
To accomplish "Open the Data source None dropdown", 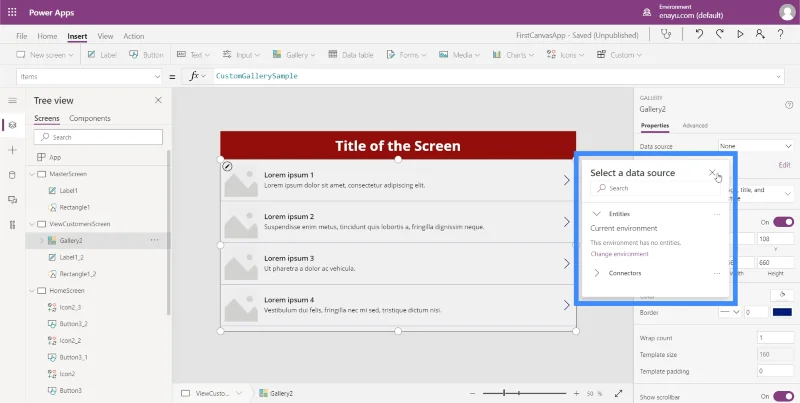I will [756, 146].
